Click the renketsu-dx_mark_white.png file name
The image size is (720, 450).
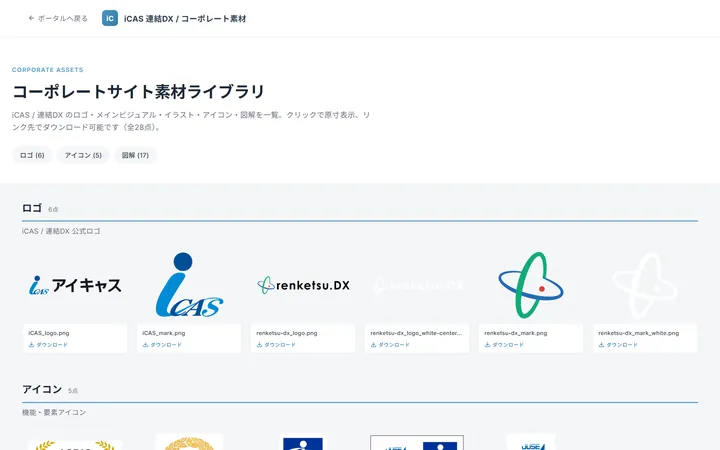[x=639, y=333]
